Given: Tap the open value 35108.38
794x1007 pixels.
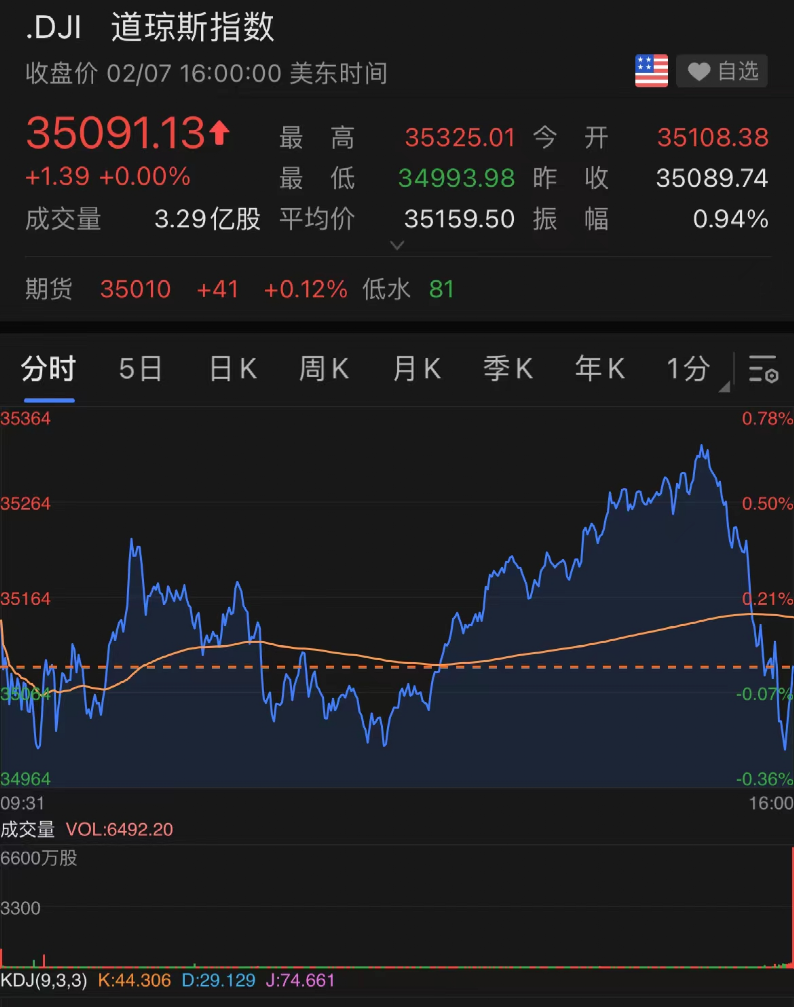Looking at the screenshot, I should pyautogui.click(x=713, y=137).
